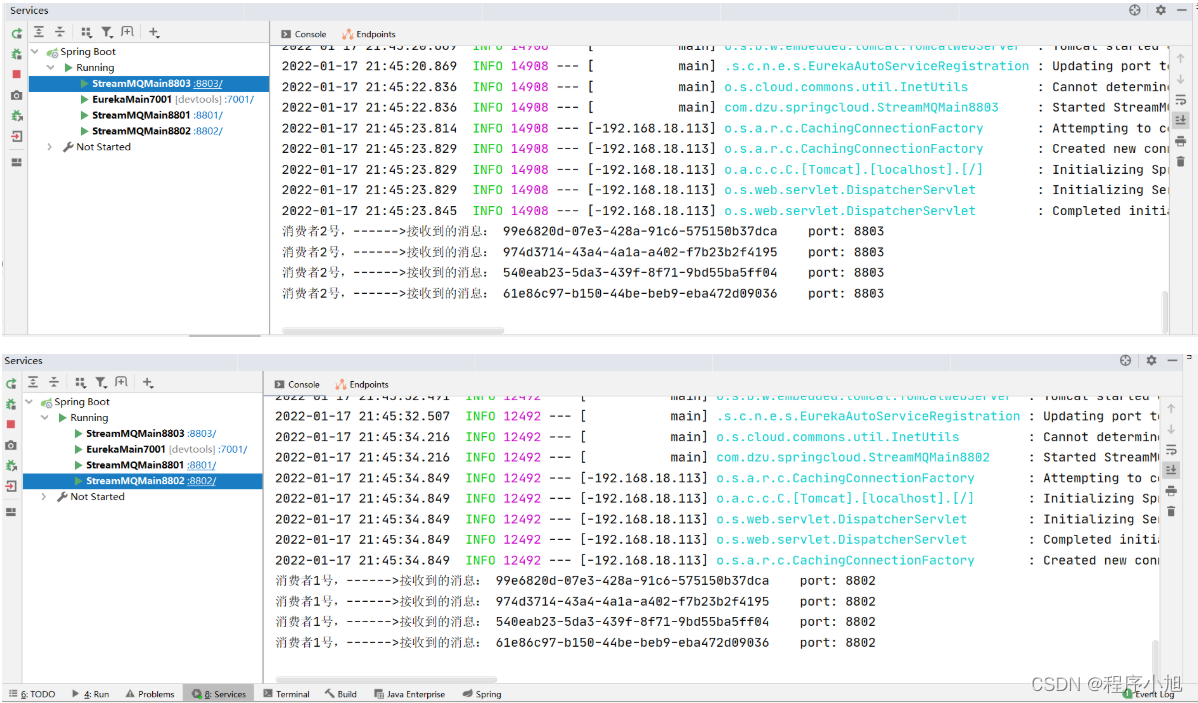Viewport: 1198px width, 703px height.
Task: Click Expand All icon in upper Services toolbar
Action: coord(39,32)
